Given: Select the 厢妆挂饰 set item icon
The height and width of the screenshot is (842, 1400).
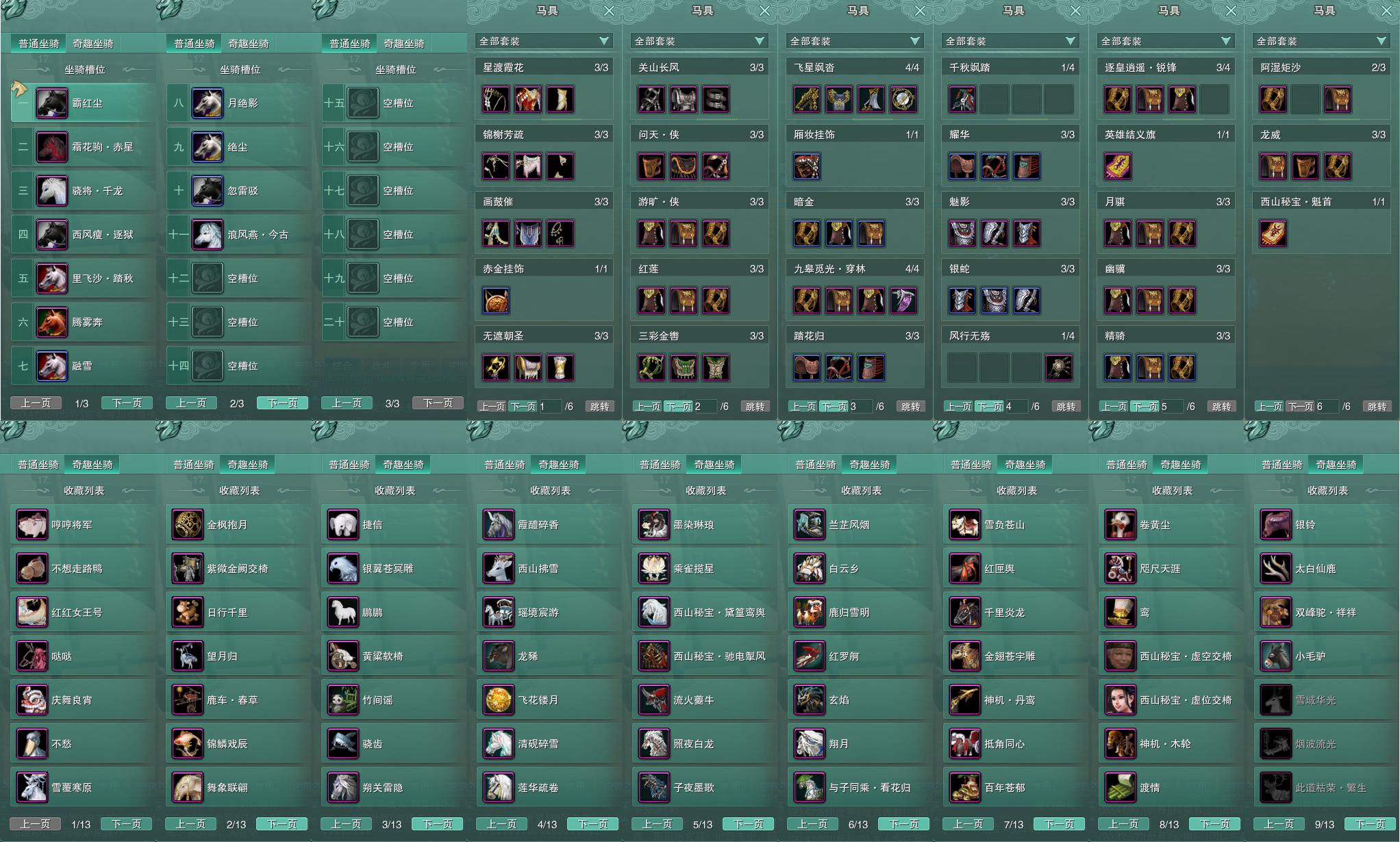Looking at the screenshot, I should [807, 166].
